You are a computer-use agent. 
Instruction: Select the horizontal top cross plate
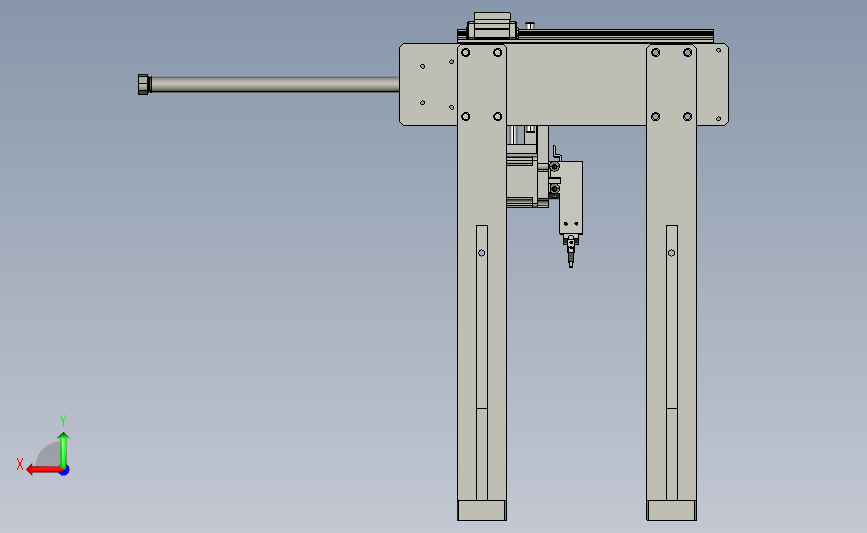(575, 84)
